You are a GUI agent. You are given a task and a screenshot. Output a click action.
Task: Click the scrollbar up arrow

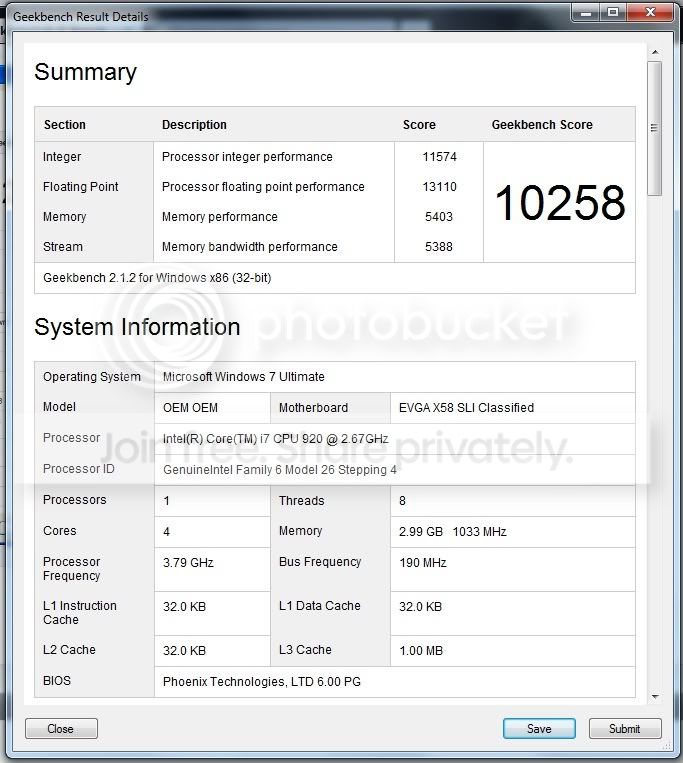[x=655, y=52]
